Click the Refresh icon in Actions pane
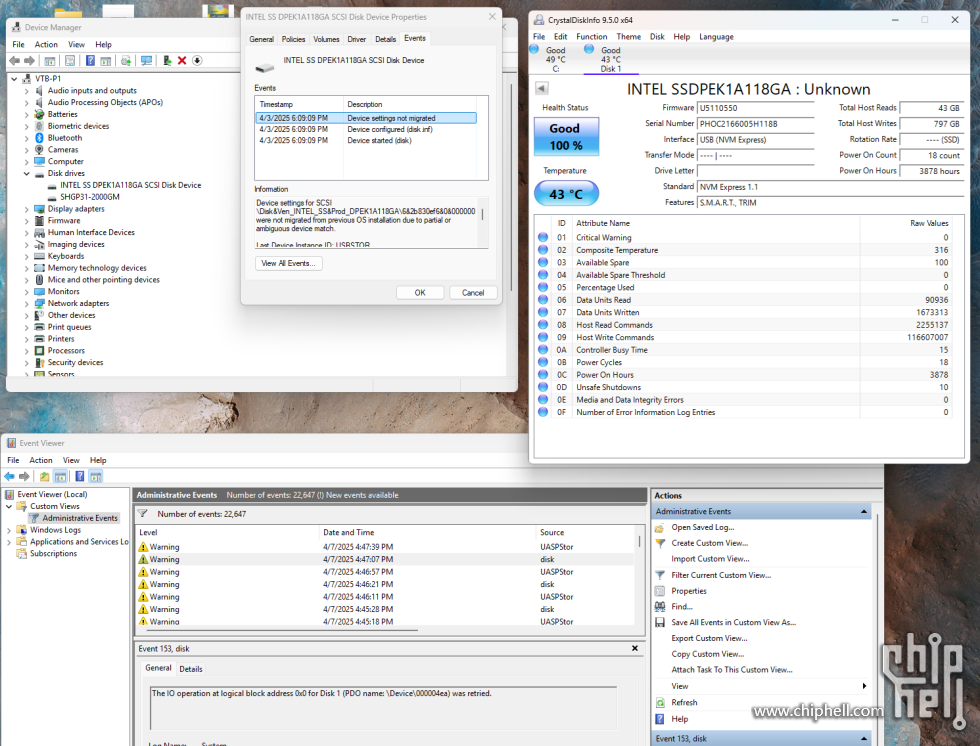Viewport: 980px width, 746px height. click(x=660, y=703)
